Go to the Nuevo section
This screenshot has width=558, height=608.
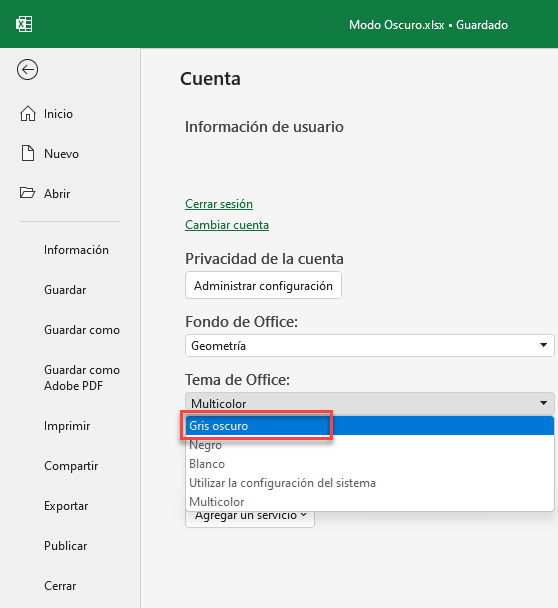tap(61, 154)
